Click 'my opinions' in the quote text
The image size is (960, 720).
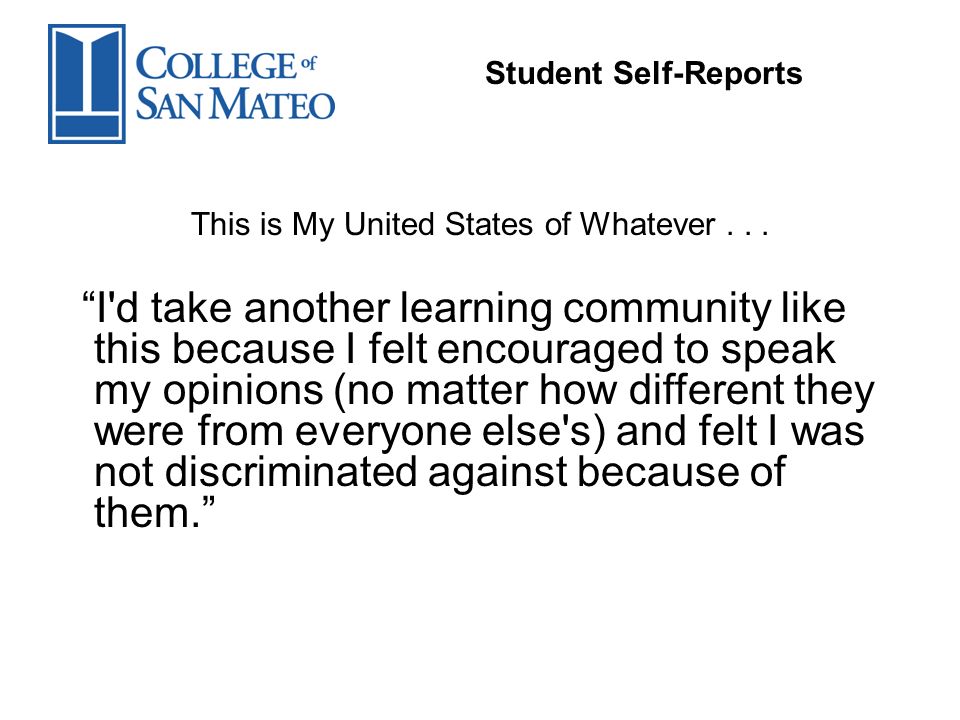click(208, 391)
